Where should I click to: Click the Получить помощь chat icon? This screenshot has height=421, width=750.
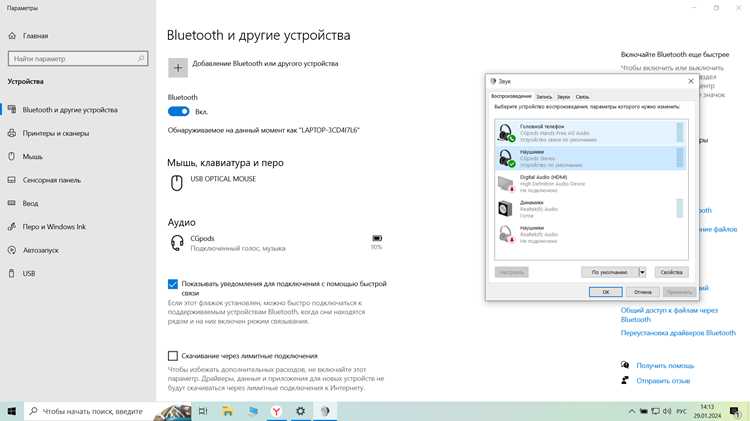[625, 365]
